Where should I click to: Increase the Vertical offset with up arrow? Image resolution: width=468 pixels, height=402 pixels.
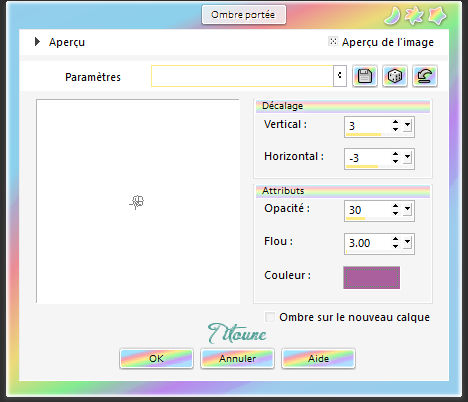(395, 122)
